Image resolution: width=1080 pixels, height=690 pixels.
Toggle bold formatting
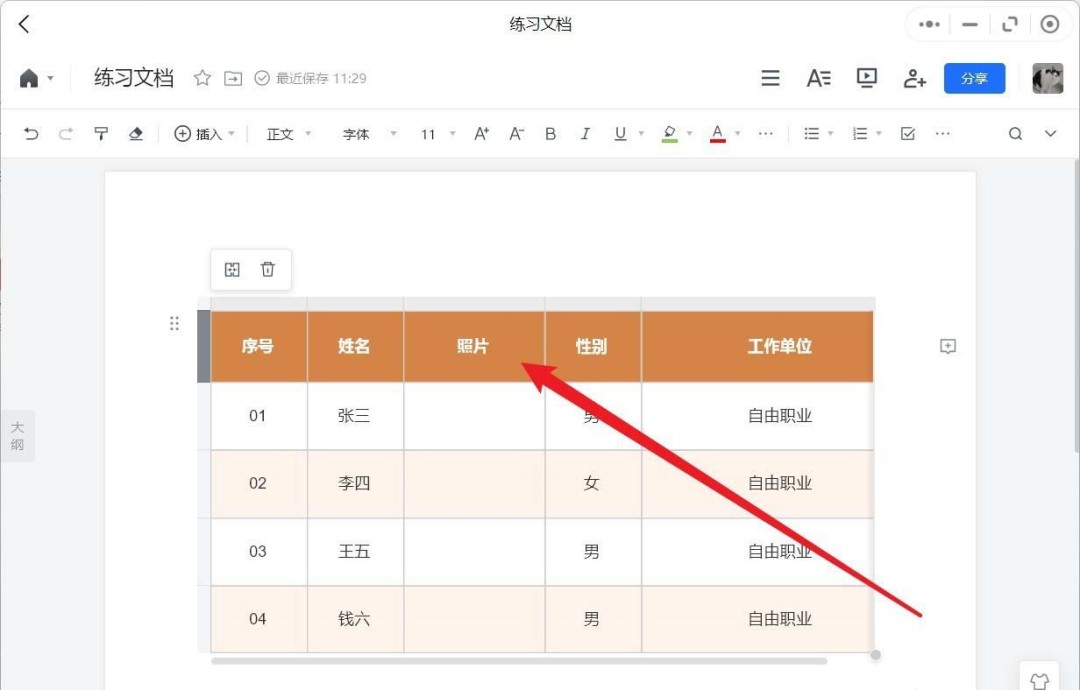click(x=550, y=132)
